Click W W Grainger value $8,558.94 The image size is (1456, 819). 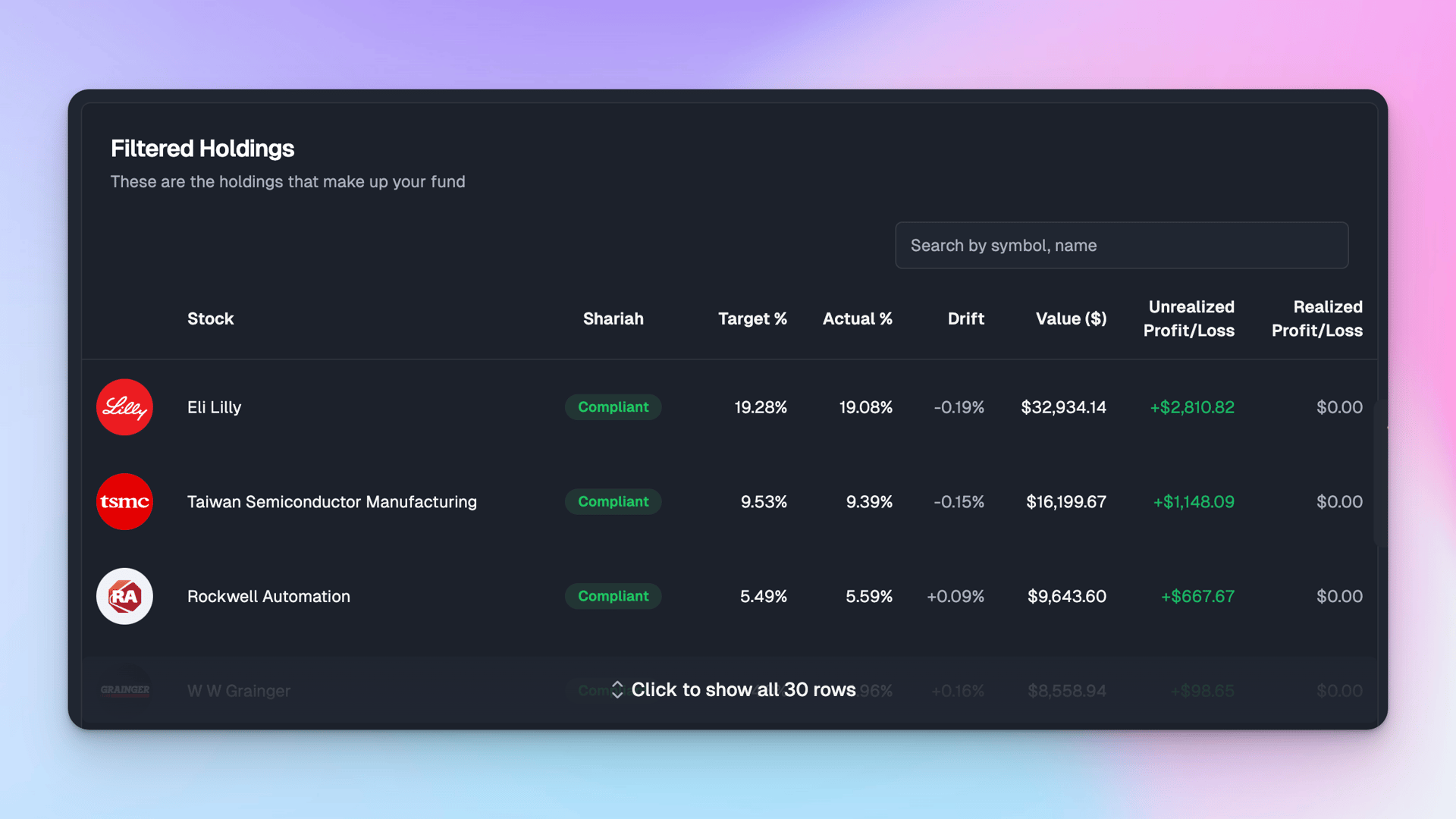(1067, 690)
